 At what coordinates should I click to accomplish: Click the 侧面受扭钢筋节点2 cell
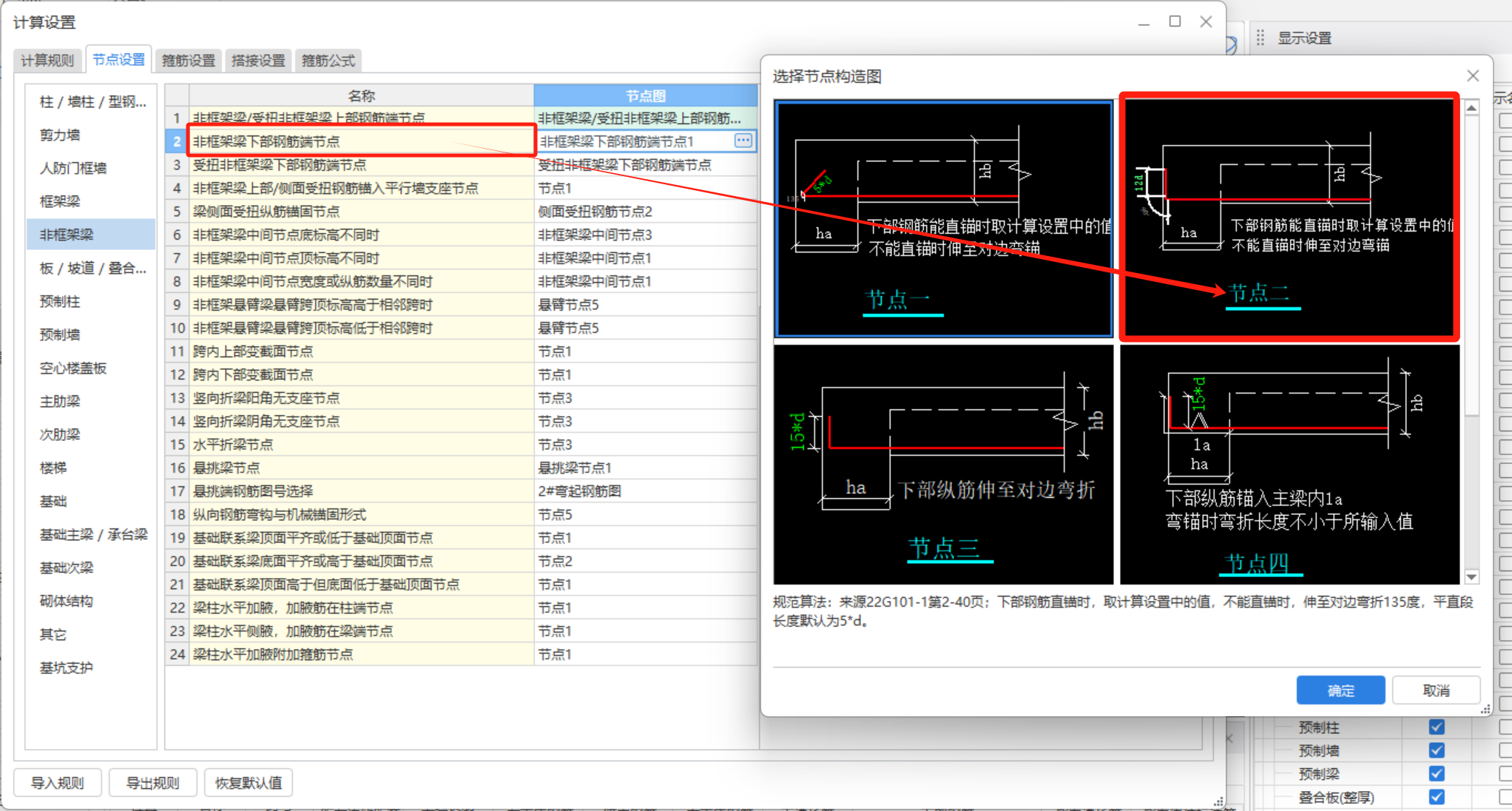tap(645, 212)
